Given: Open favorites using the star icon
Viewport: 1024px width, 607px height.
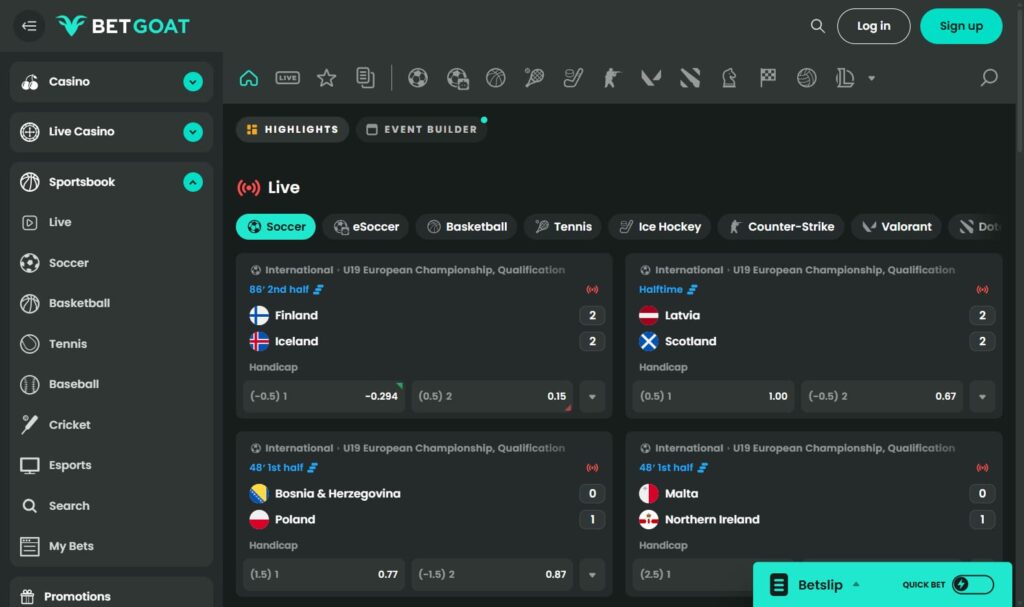Looking at the screenshot, I should coord(326,76).
